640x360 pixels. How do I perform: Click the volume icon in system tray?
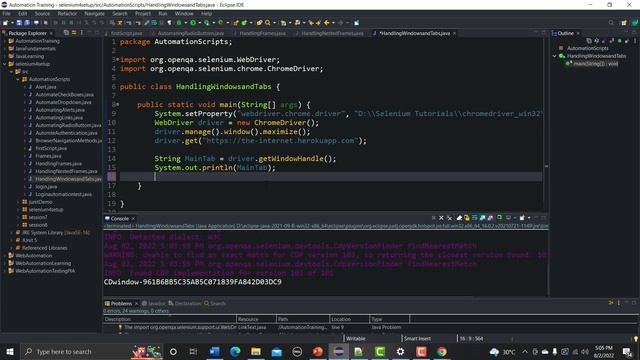(585, 351)
